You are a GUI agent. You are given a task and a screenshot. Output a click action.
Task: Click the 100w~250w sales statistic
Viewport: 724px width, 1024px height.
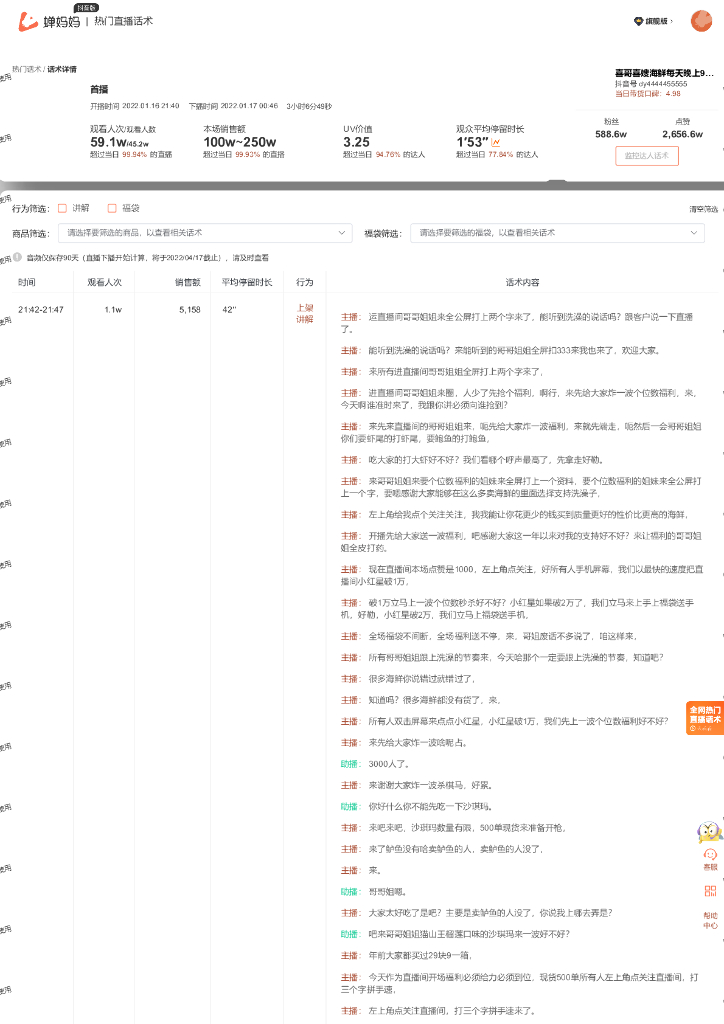pyautogui.click(x=240, y=142)
